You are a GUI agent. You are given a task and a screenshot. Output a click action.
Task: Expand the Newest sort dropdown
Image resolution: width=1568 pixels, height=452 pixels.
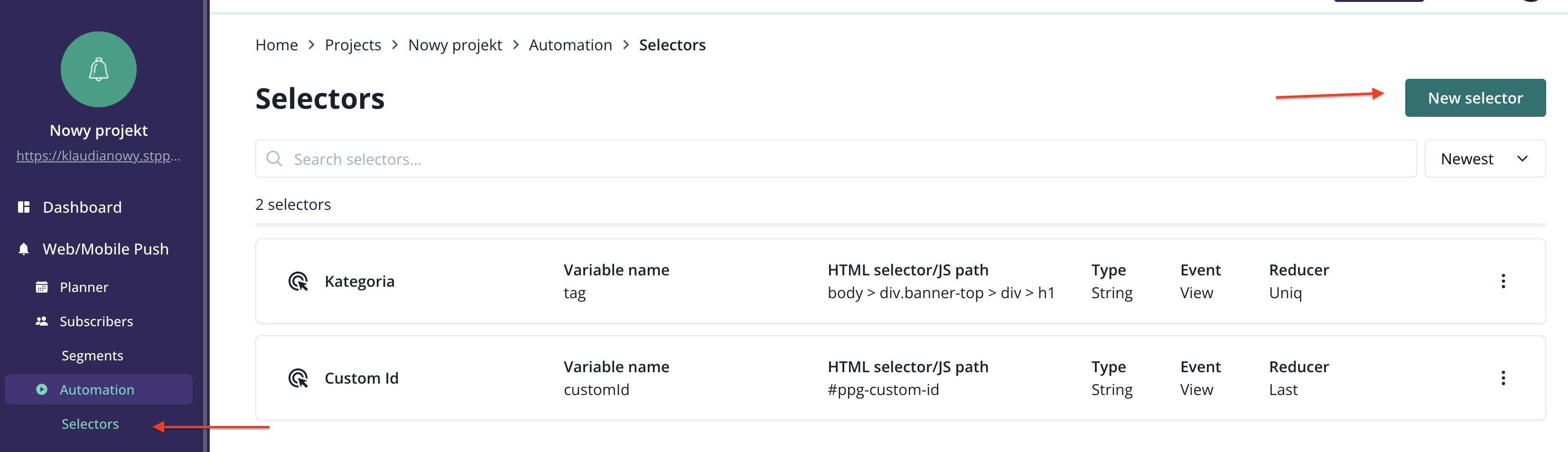point(1484,159)
